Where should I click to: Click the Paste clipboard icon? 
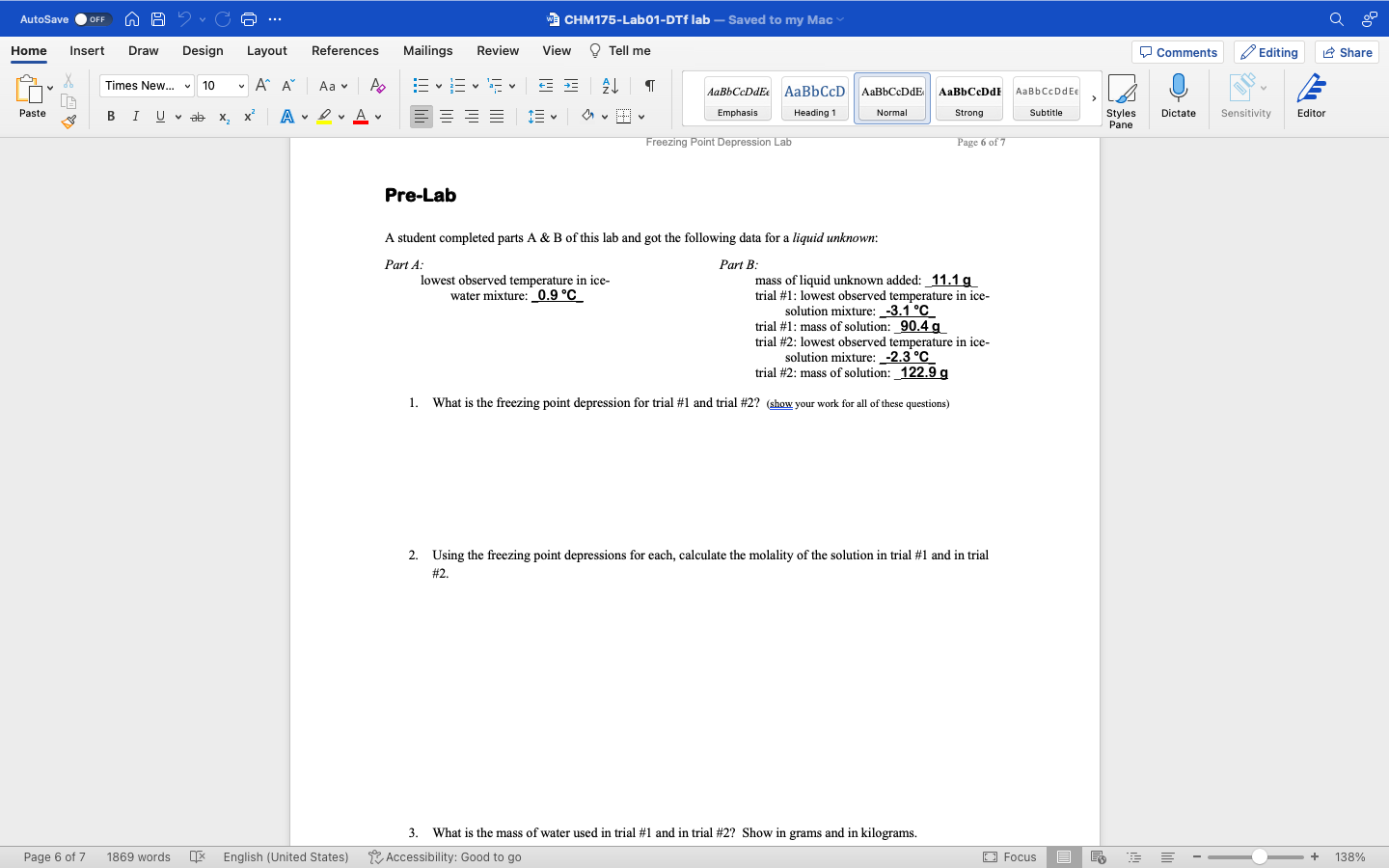pyautogui.click(x=28, y=89)
